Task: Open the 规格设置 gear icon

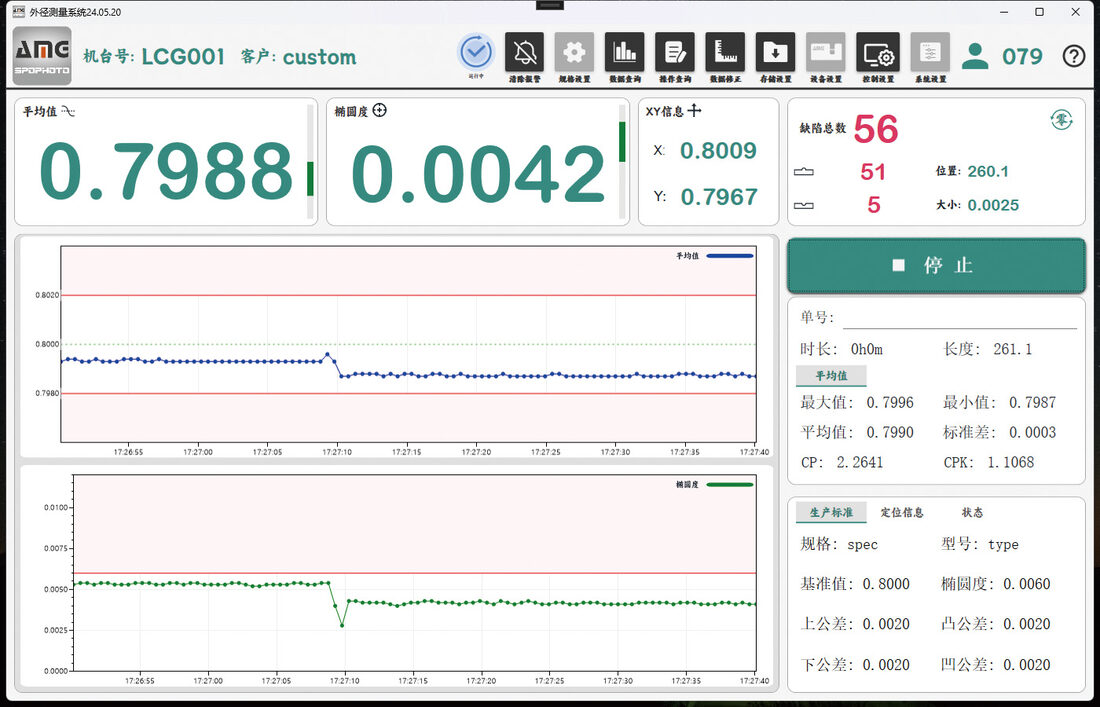Action: [575, 52]
